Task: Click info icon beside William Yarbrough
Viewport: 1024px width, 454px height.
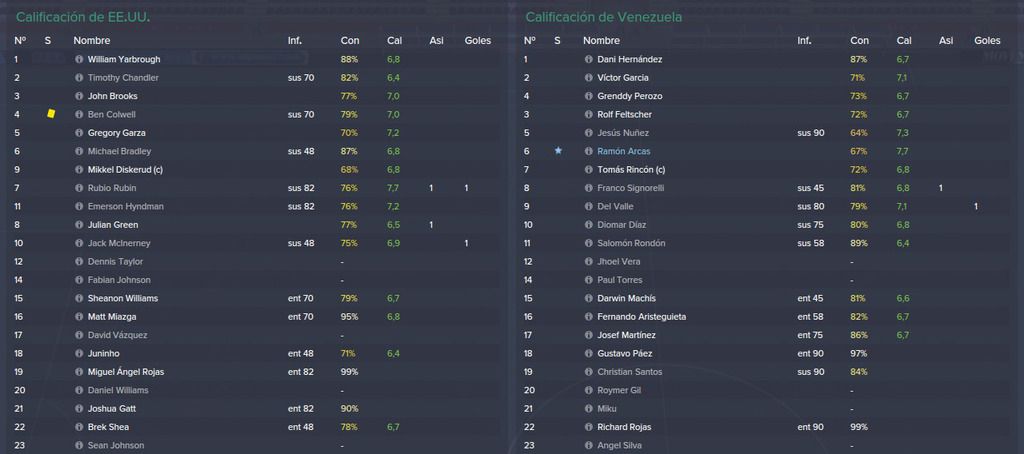Action: [79, 59]
